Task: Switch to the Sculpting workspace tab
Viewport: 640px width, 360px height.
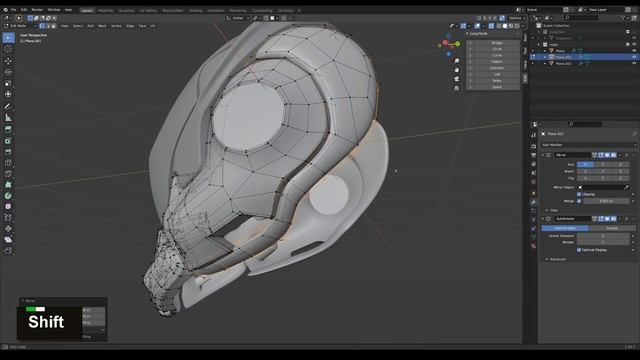Action: [x=127, y=11]
